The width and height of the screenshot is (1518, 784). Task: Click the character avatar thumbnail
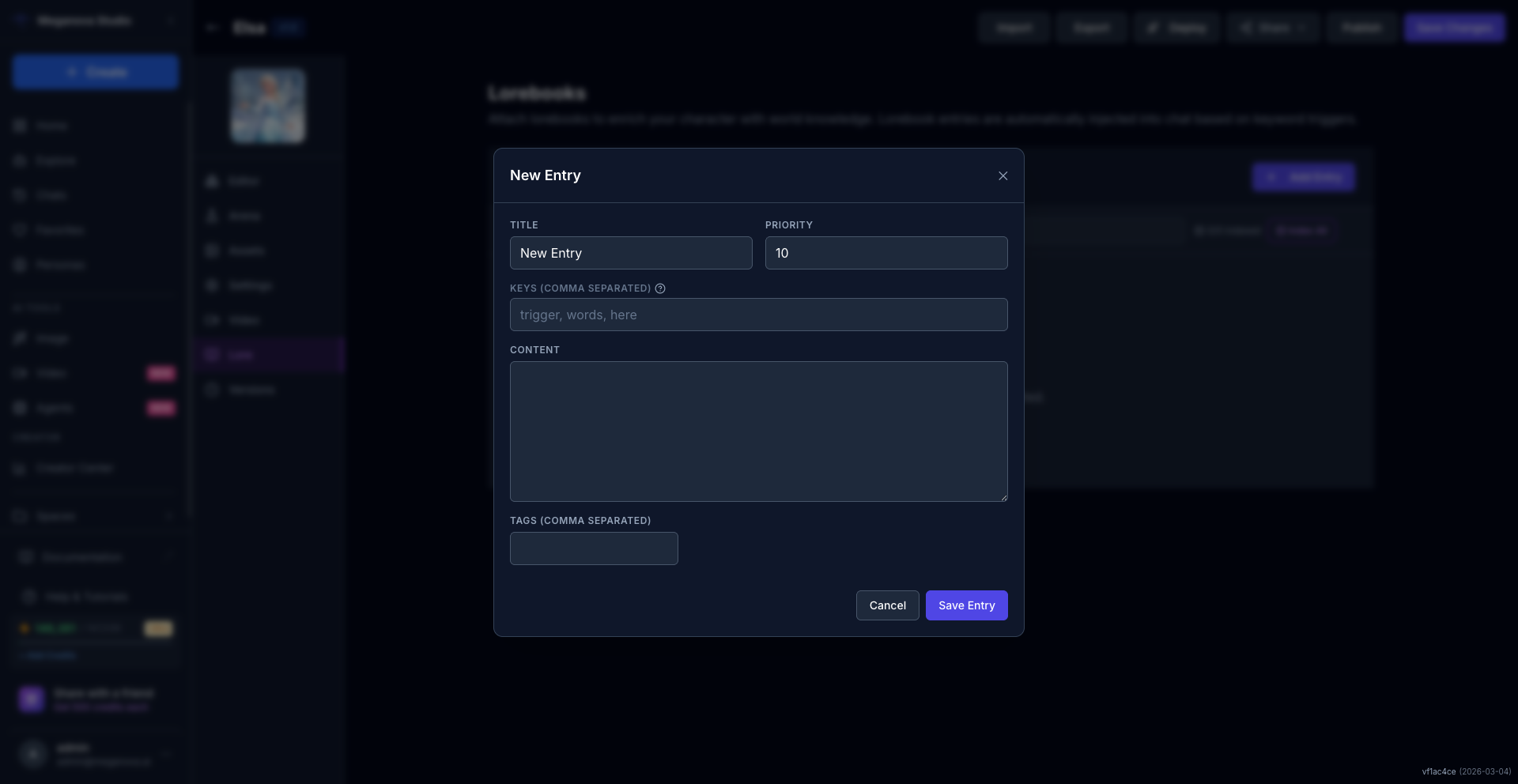(x=268, y=106)
